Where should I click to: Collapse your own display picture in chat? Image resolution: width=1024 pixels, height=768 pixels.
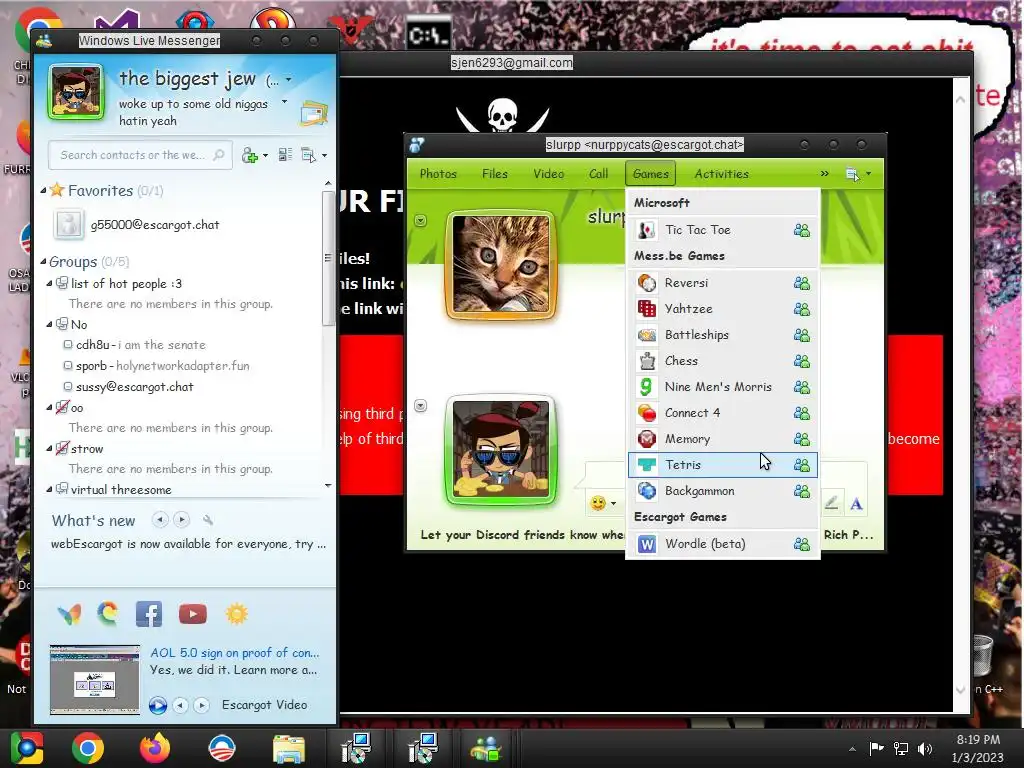[x=421, y=406]
